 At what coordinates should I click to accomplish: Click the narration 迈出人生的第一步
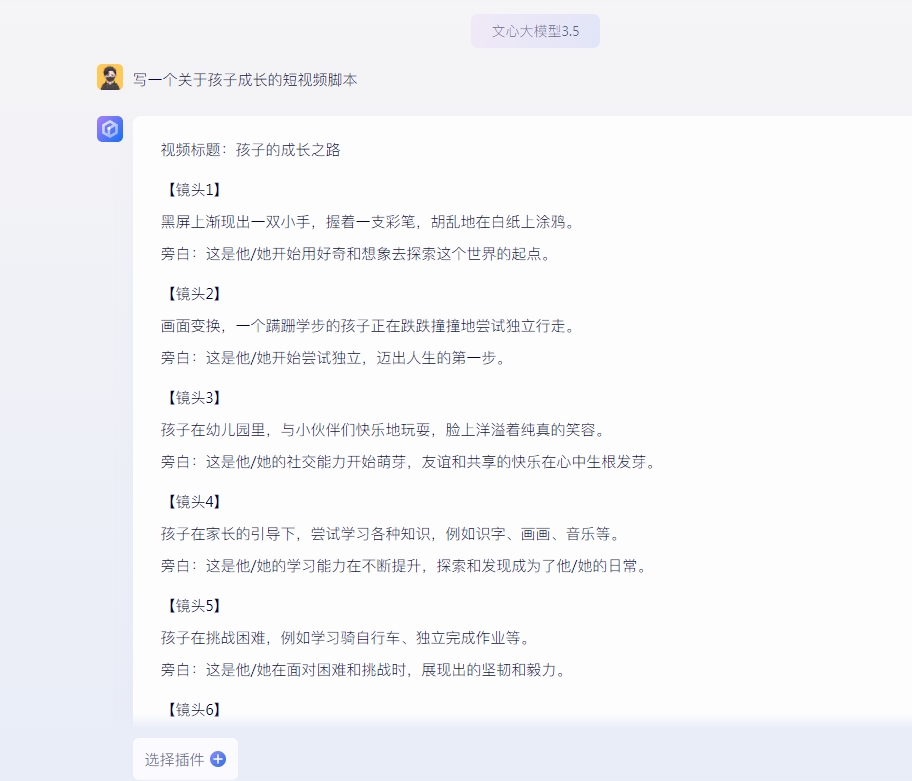333,358
